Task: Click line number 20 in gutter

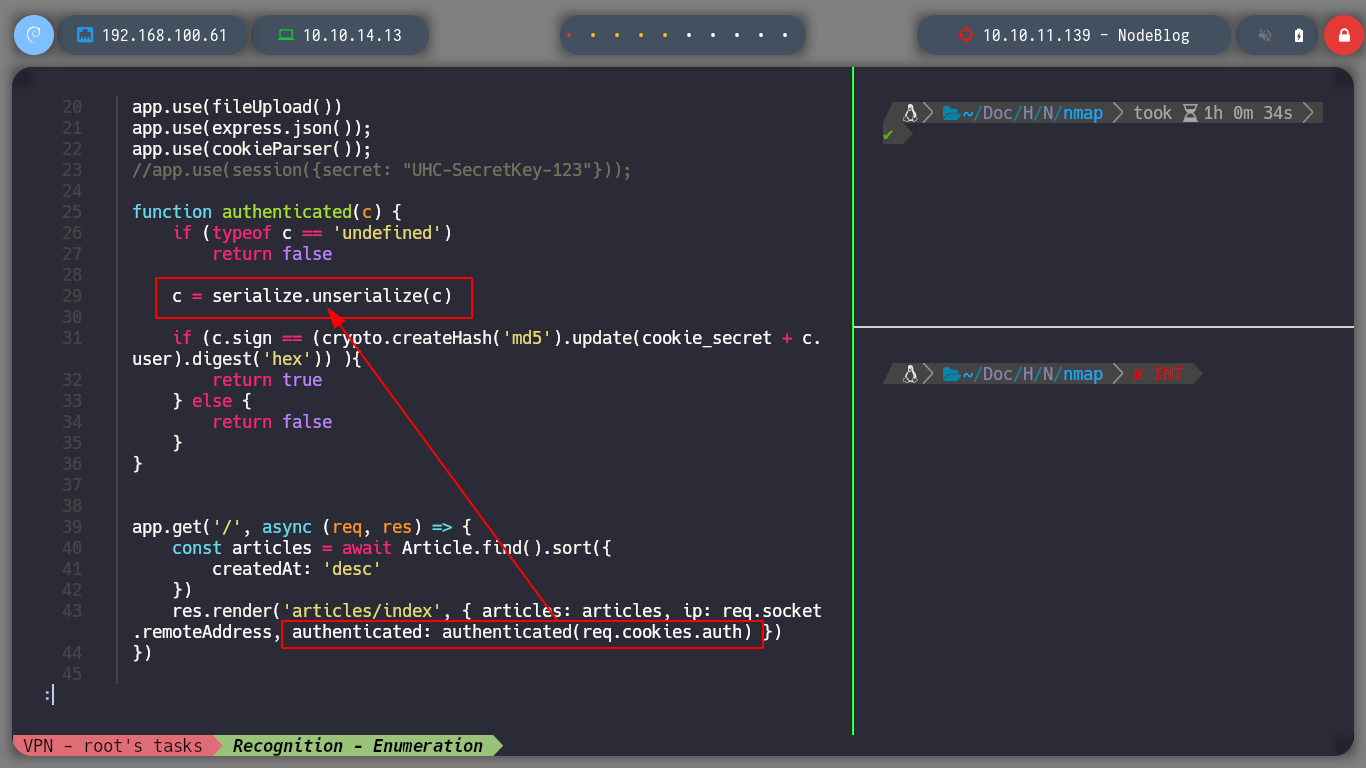Action: [x=72, y=107]
